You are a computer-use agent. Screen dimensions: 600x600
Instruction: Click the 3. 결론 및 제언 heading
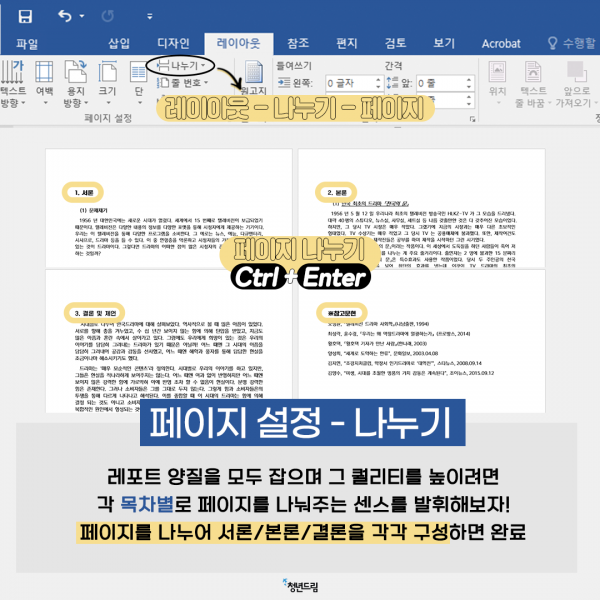(x=95, y=313)
